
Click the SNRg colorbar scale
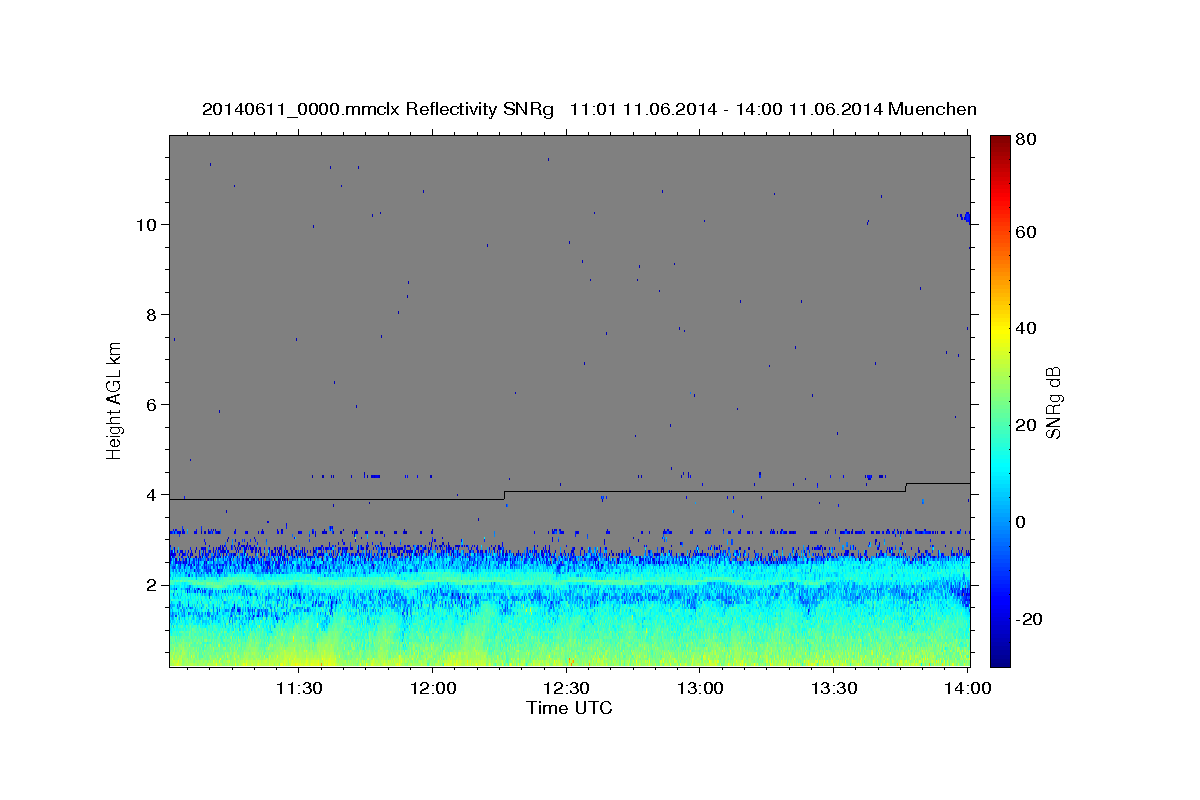click(x=1000, y=401)
